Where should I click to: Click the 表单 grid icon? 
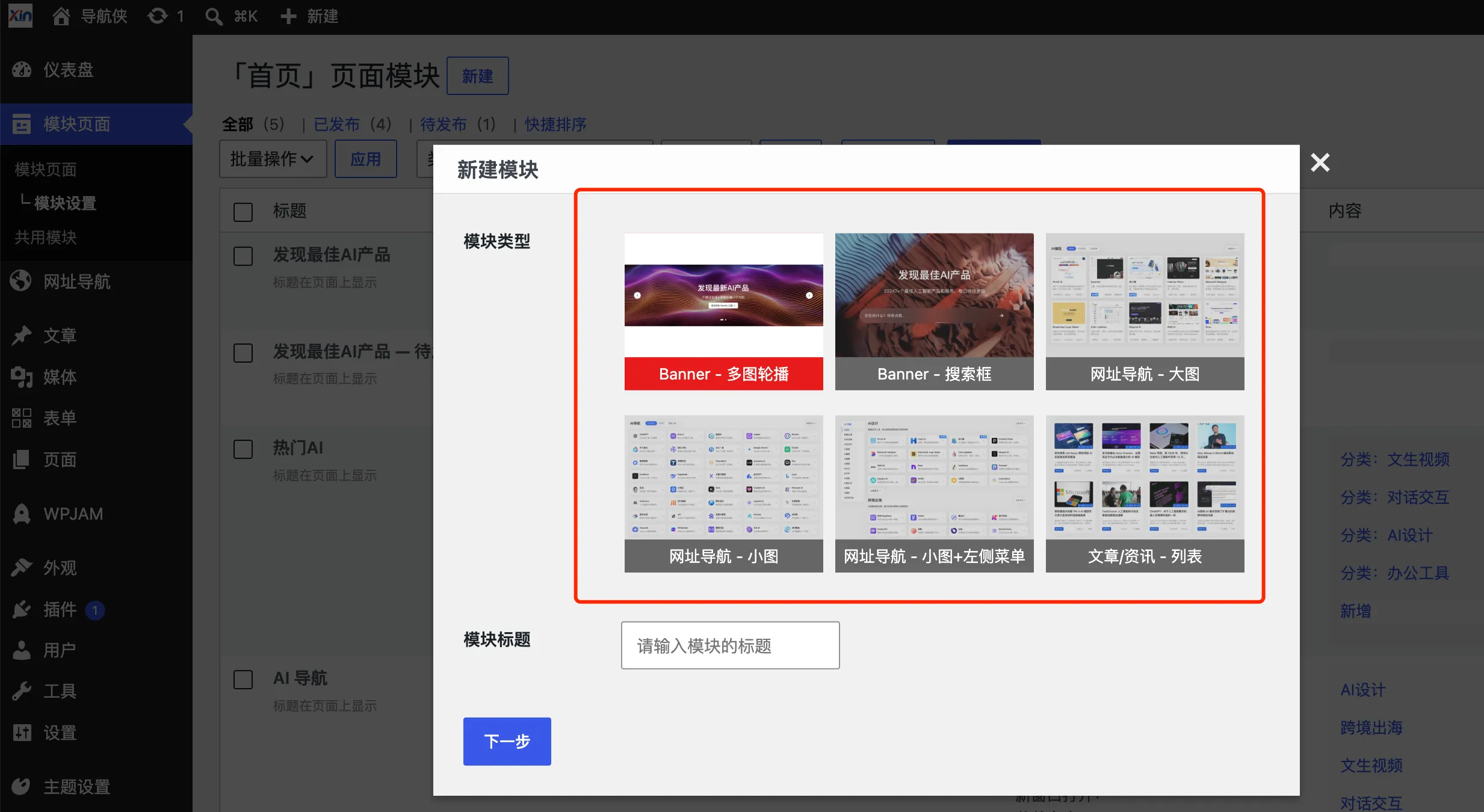pyautogui.click(x=22, y=417)
